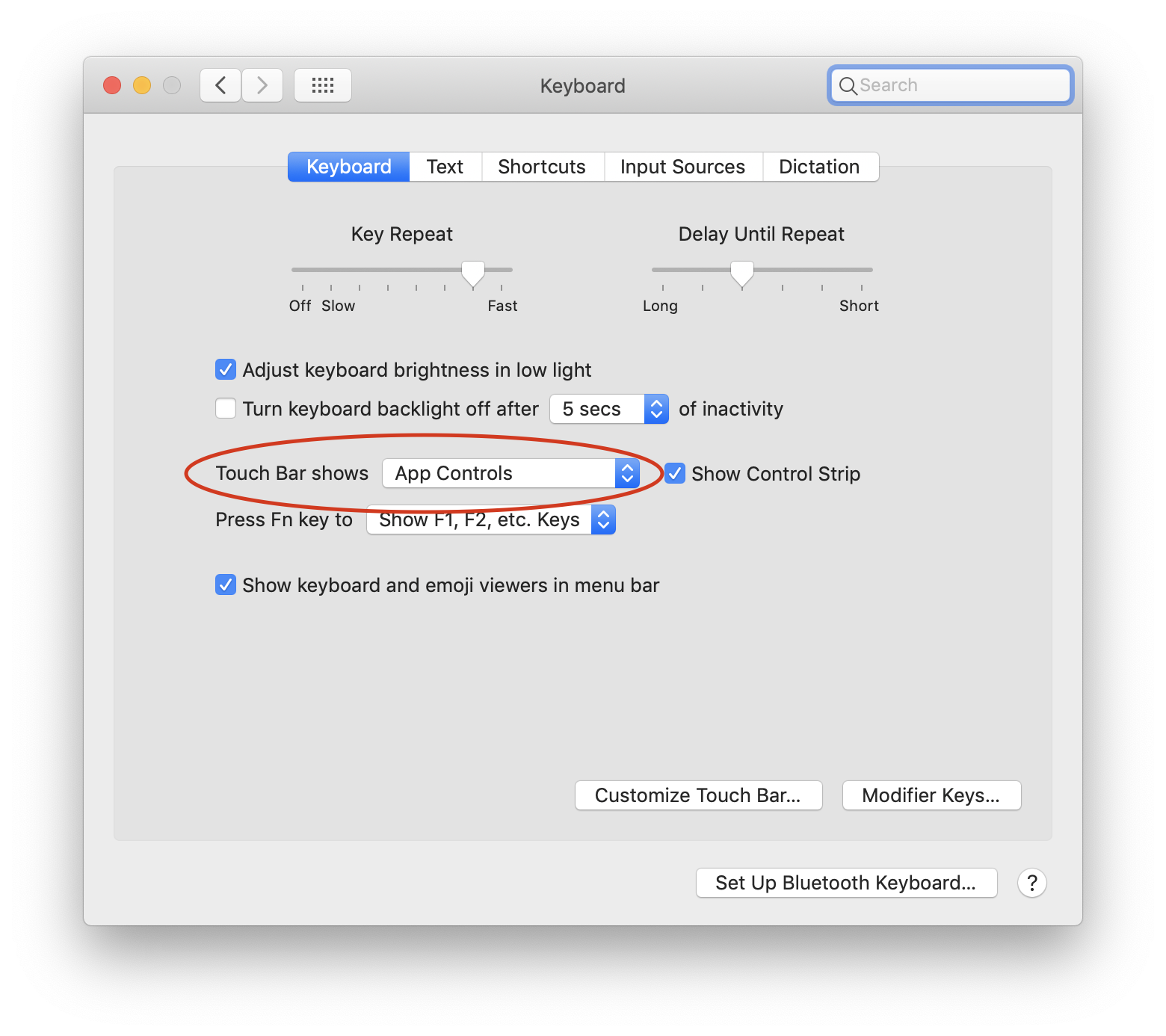Click the yellow minimize circle
Screen dimensions: 1166x1036
[141, 84]
